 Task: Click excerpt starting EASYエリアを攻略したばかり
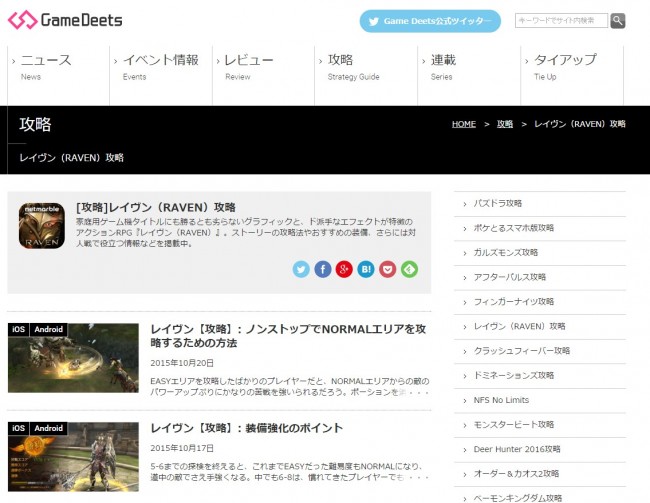click(x=289, y=386)
